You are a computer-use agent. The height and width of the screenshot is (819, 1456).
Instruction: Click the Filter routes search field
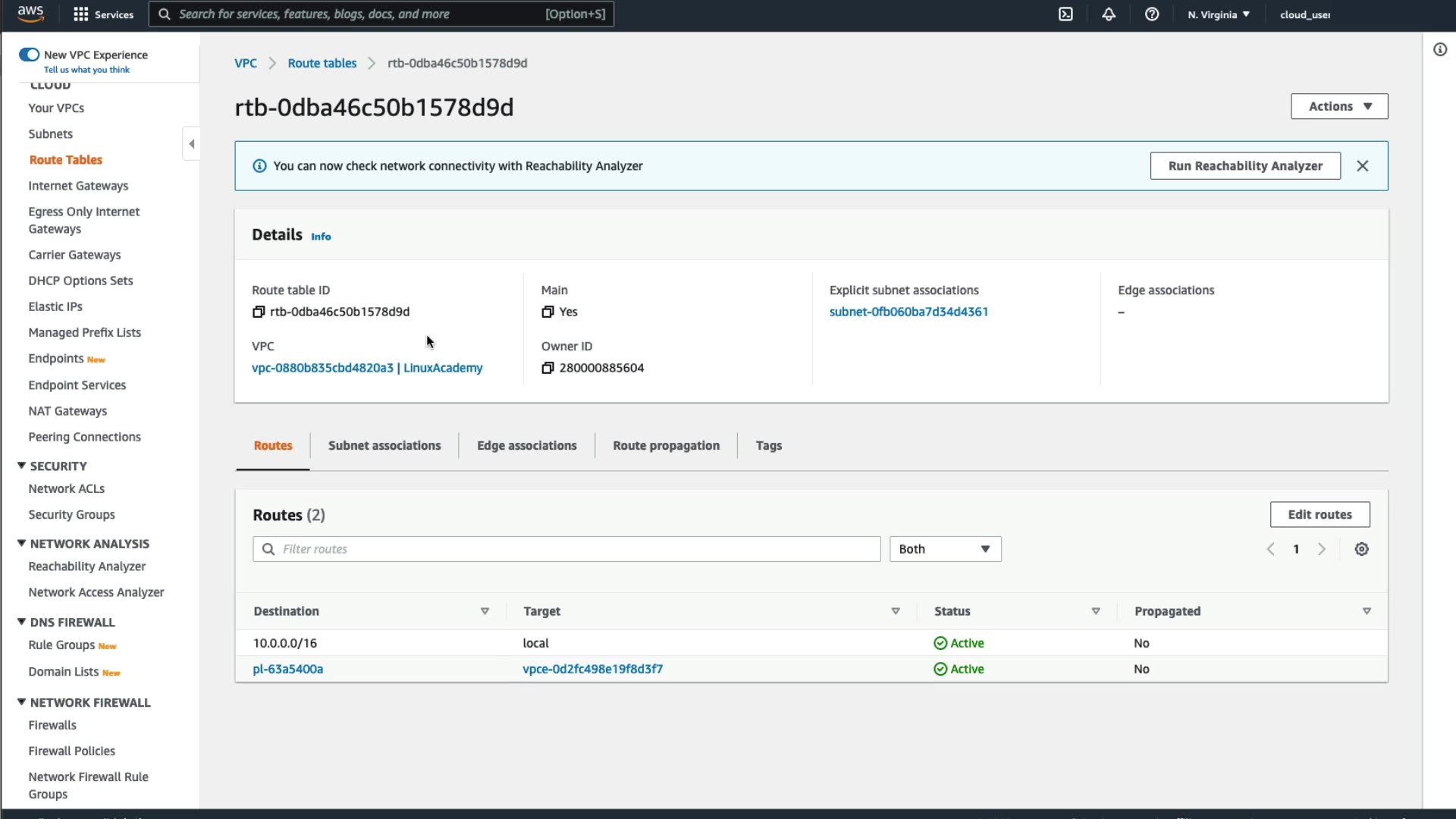(x=576, y=549)
